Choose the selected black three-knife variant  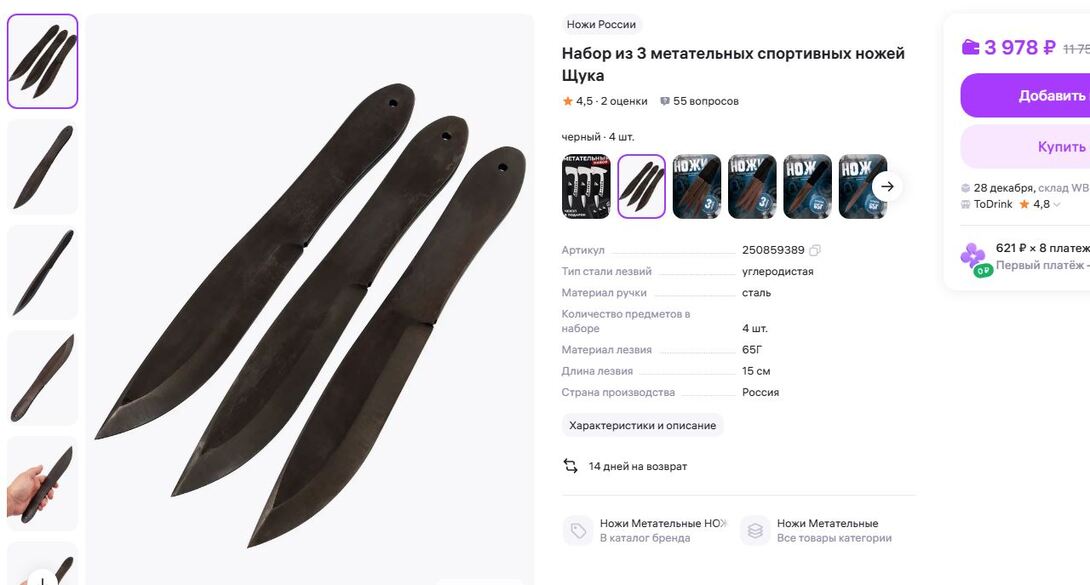(x=642, y=186)
